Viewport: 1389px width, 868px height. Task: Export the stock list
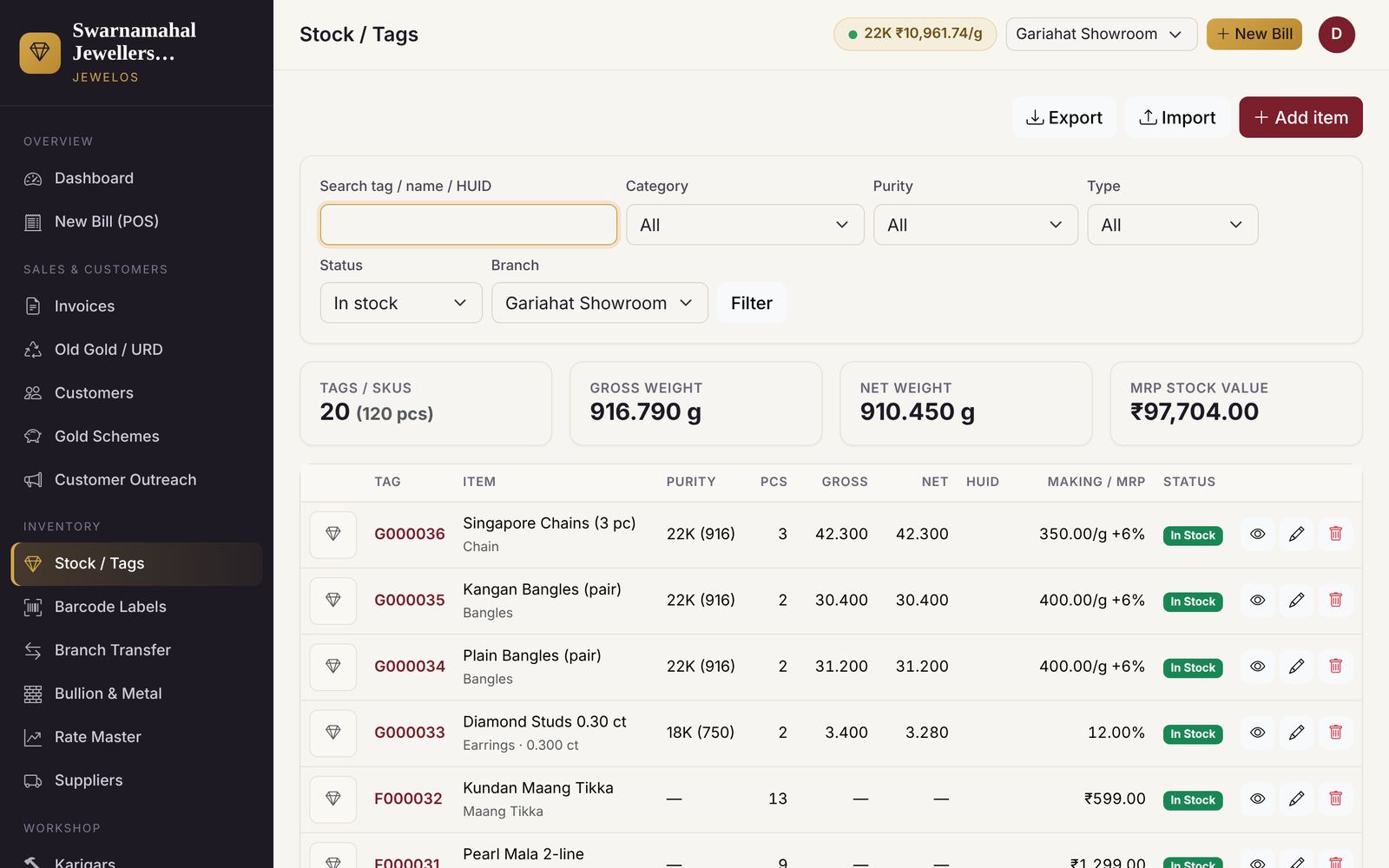[1064, 117]
